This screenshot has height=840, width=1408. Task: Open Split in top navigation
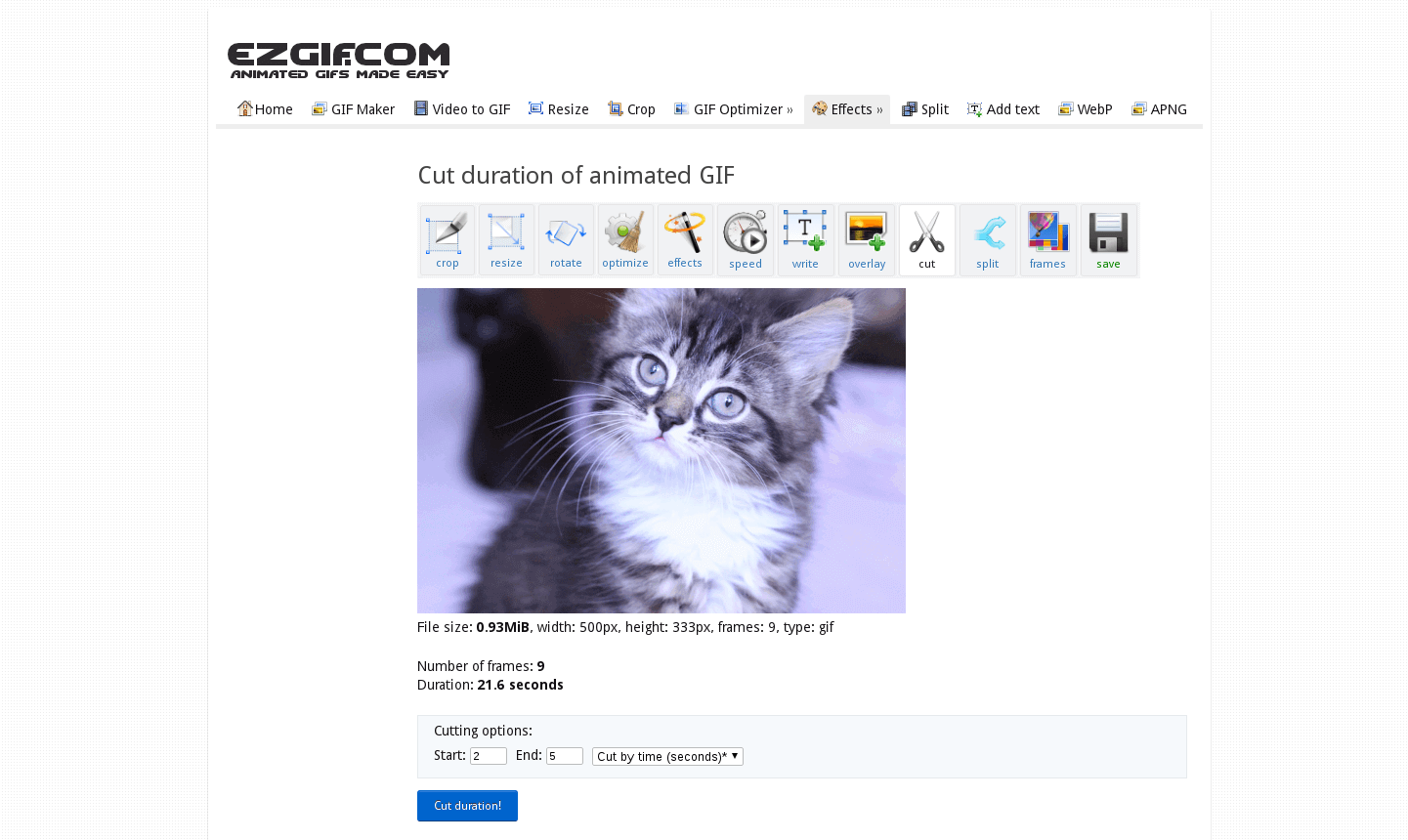tap(925, 109)
